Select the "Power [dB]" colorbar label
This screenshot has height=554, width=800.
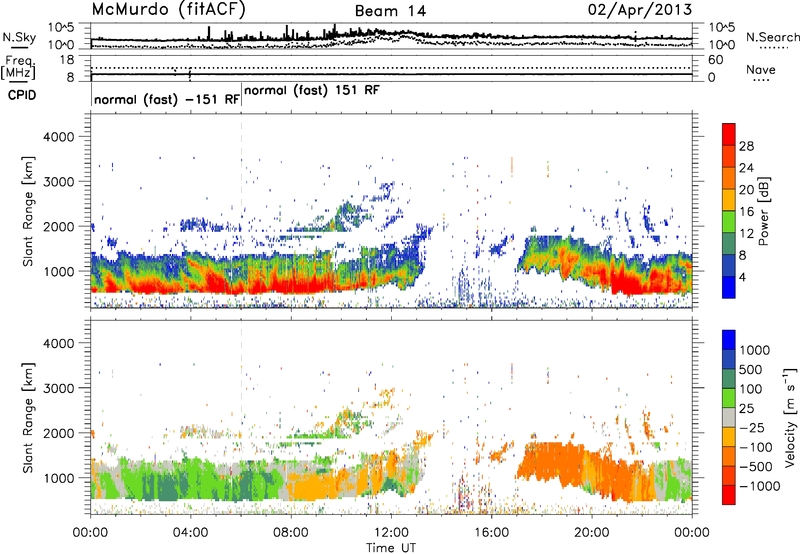pyautogui.click(x=763, y=211)
